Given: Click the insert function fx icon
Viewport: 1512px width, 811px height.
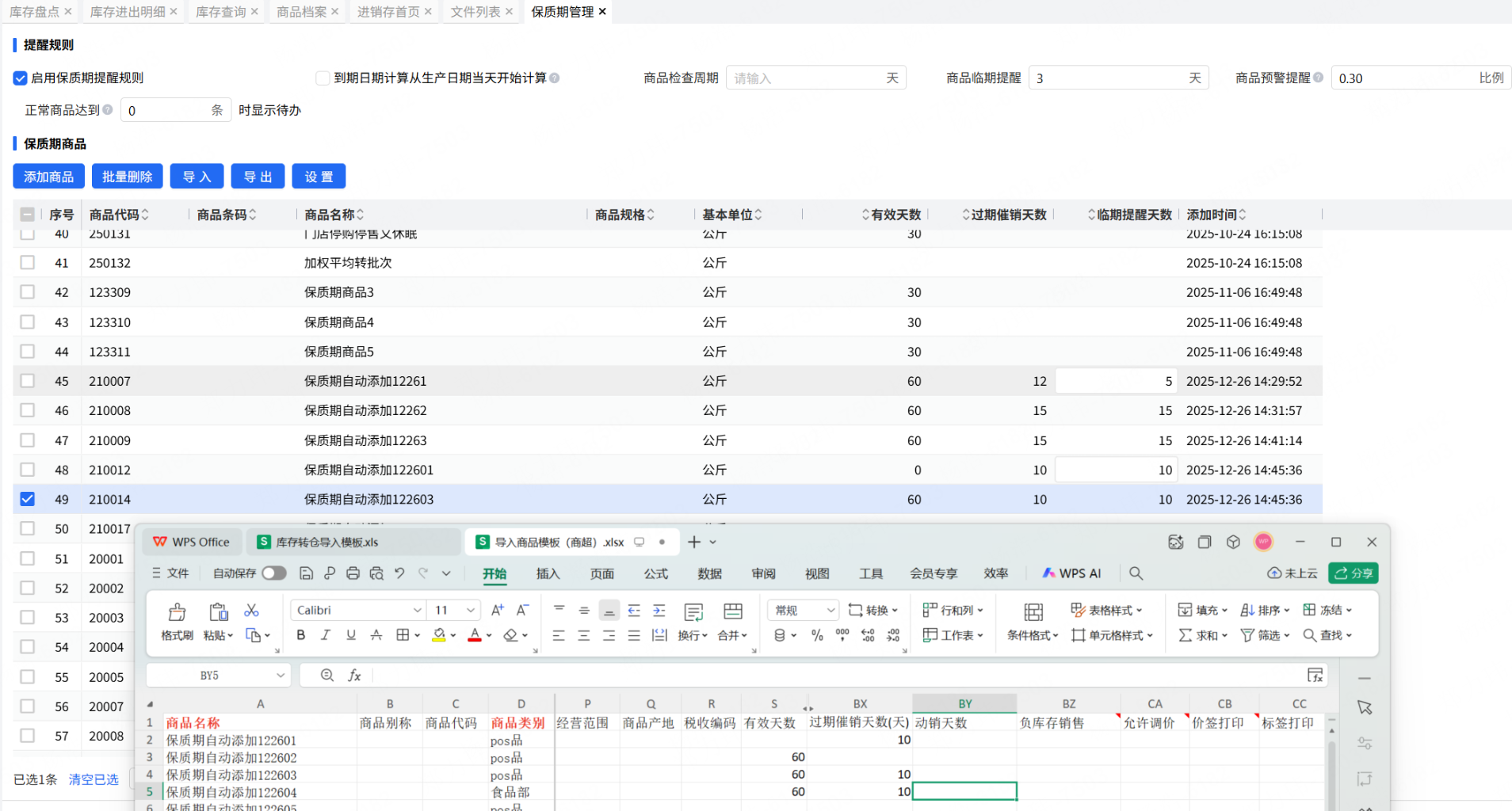Looking at the screenshot, I should point(354,676).
